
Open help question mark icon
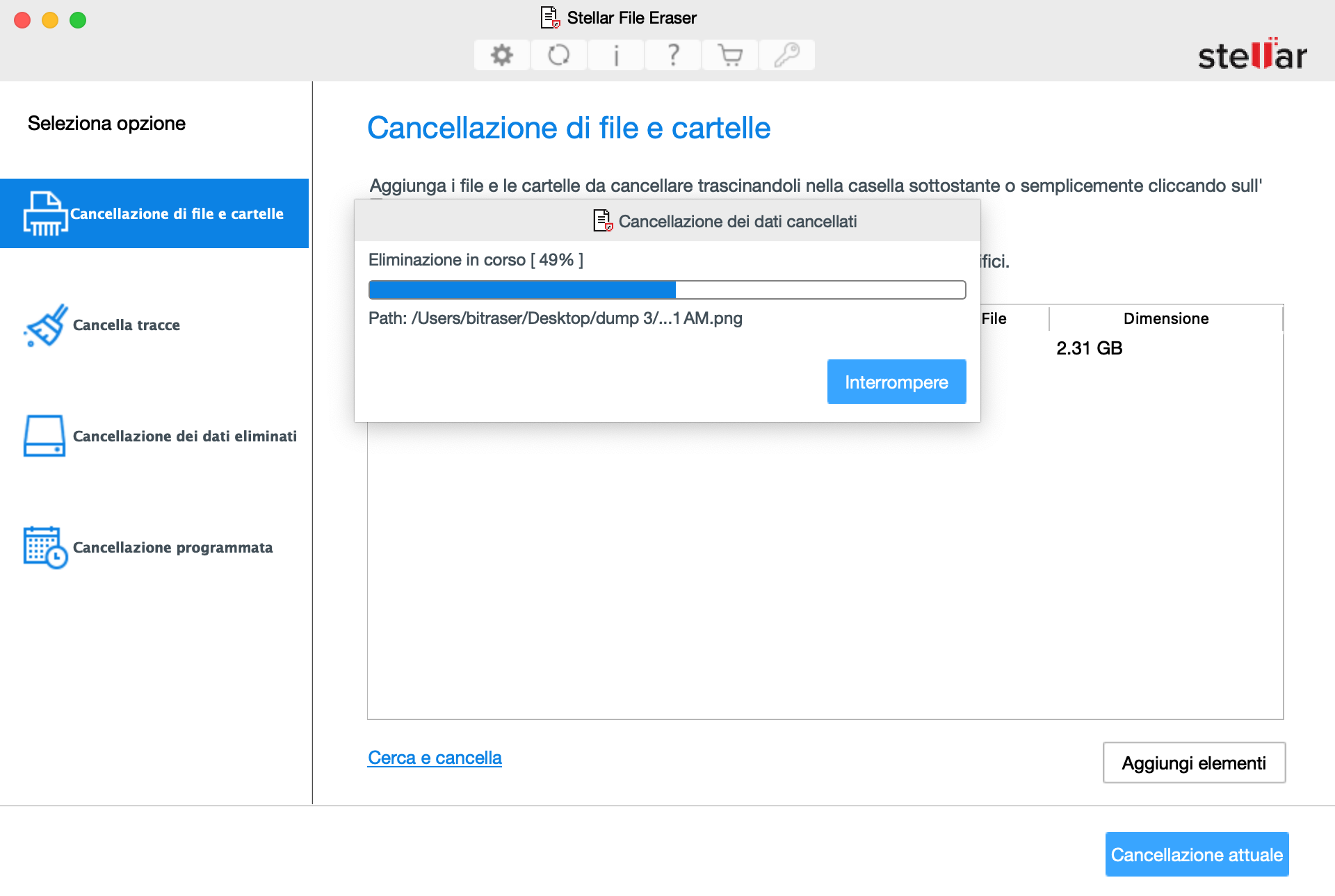[x=673, y=55]
